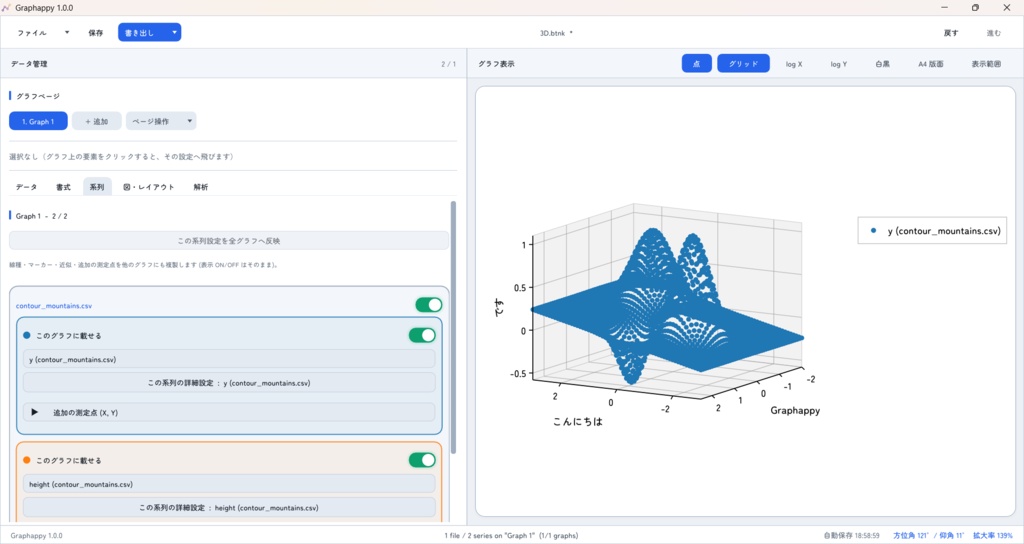Viewport: 1024px width, 544px height.
Task: Expand the ファイル dropdown arrow
Action: pos(67,33)
